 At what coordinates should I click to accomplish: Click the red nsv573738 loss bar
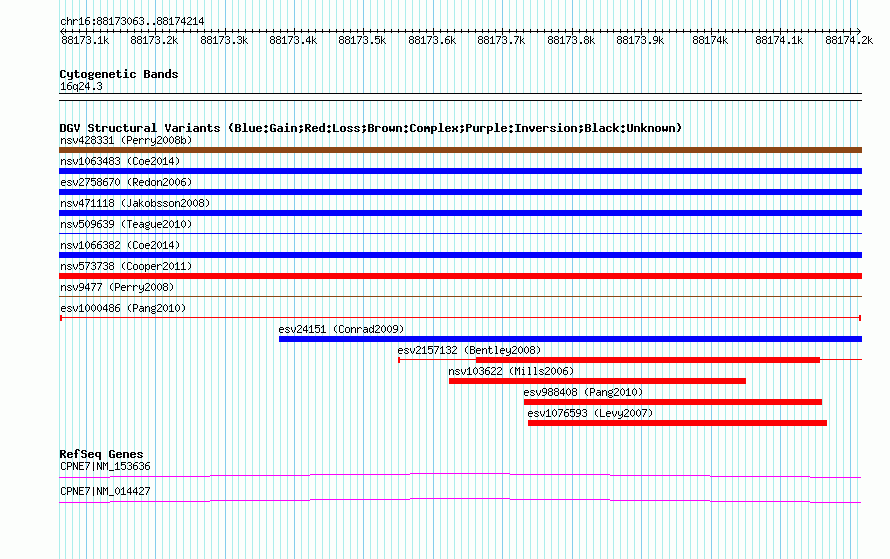(x=460, y=276)
